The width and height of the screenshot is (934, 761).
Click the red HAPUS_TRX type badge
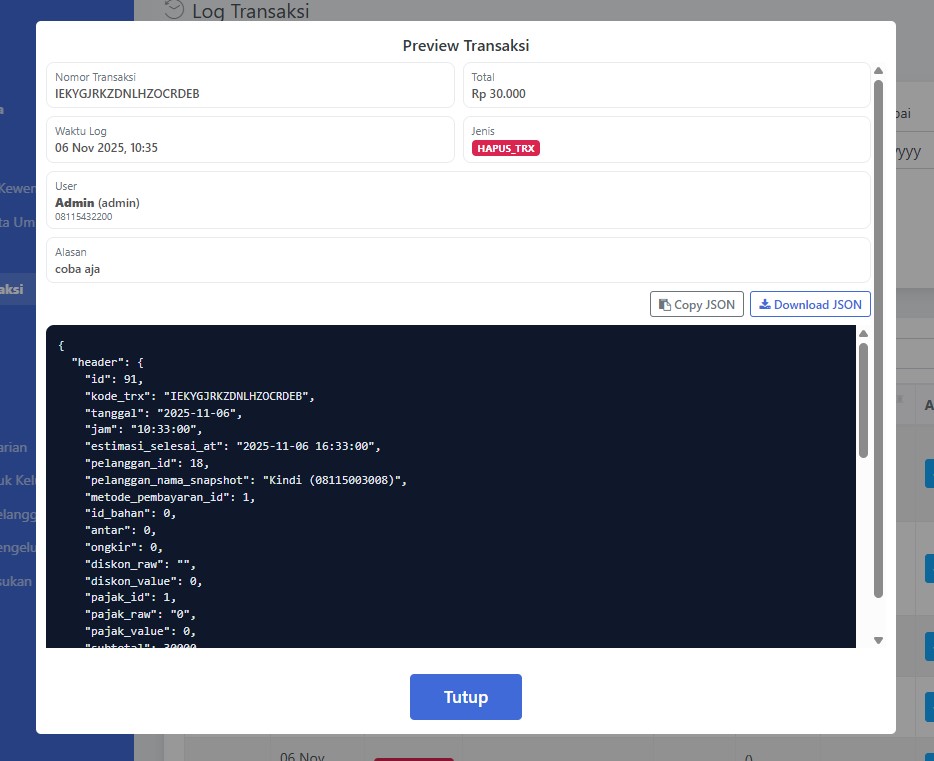tap(506, 148)
